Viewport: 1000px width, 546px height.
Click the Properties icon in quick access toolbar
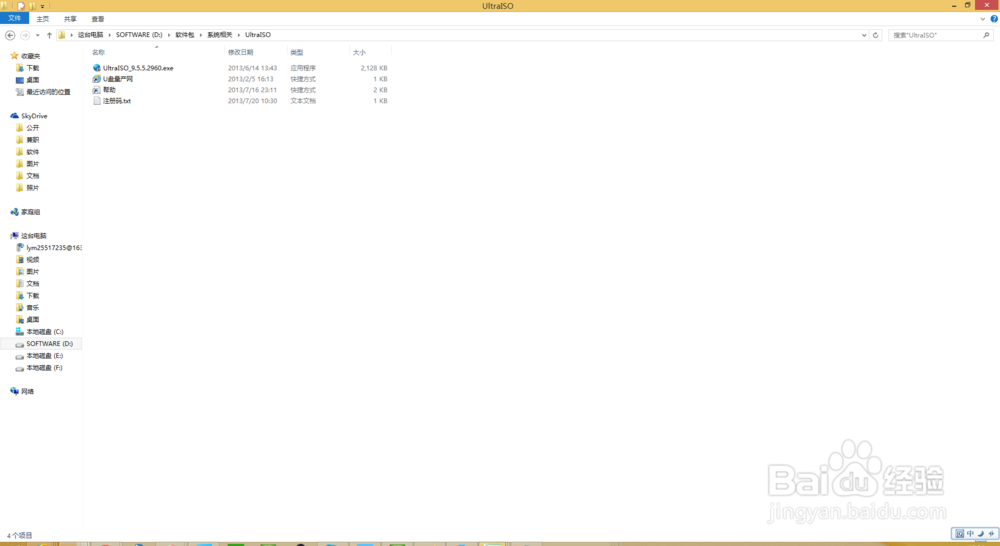coord(21,6)
